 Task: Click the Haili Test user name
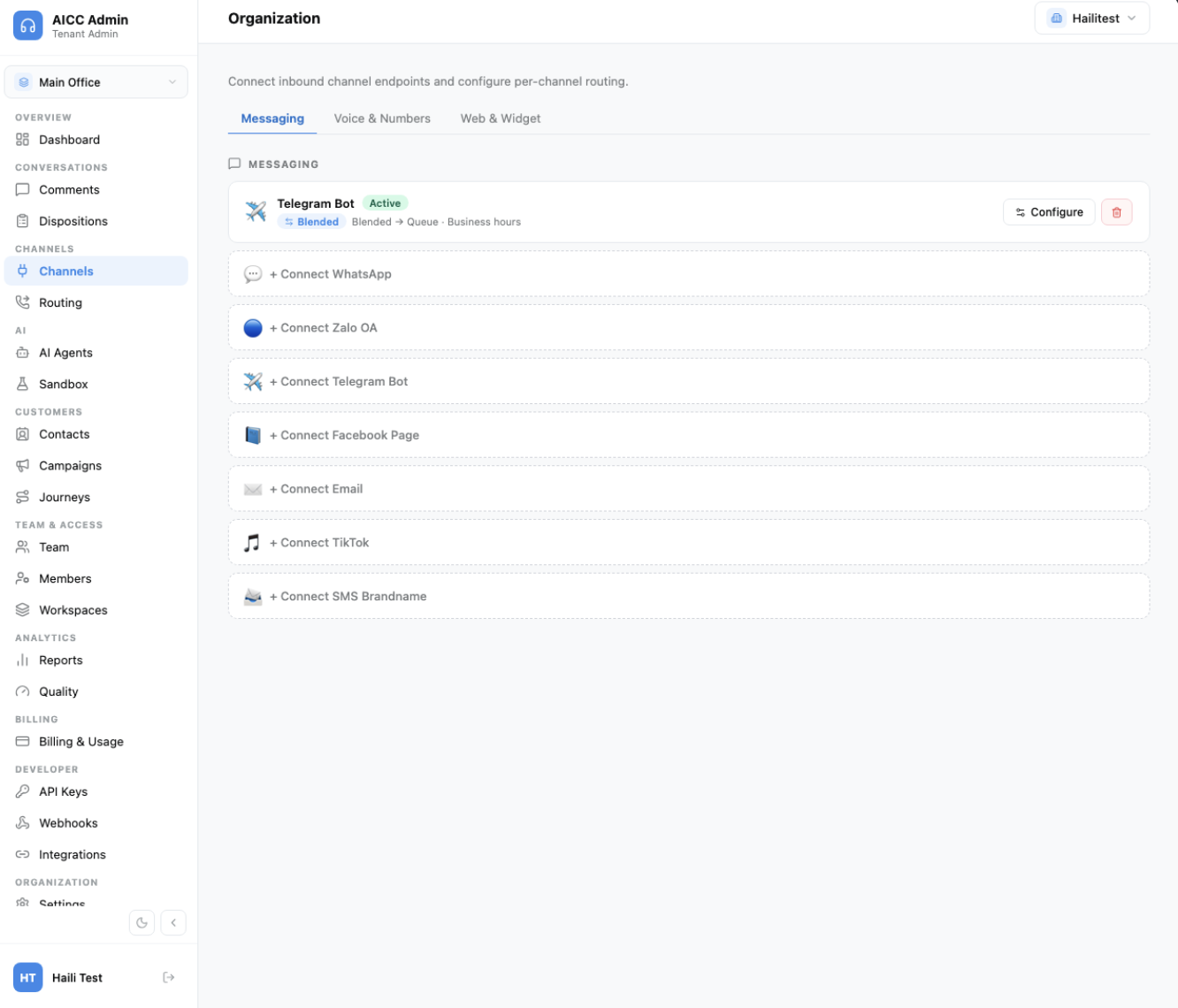click(77, 978)
